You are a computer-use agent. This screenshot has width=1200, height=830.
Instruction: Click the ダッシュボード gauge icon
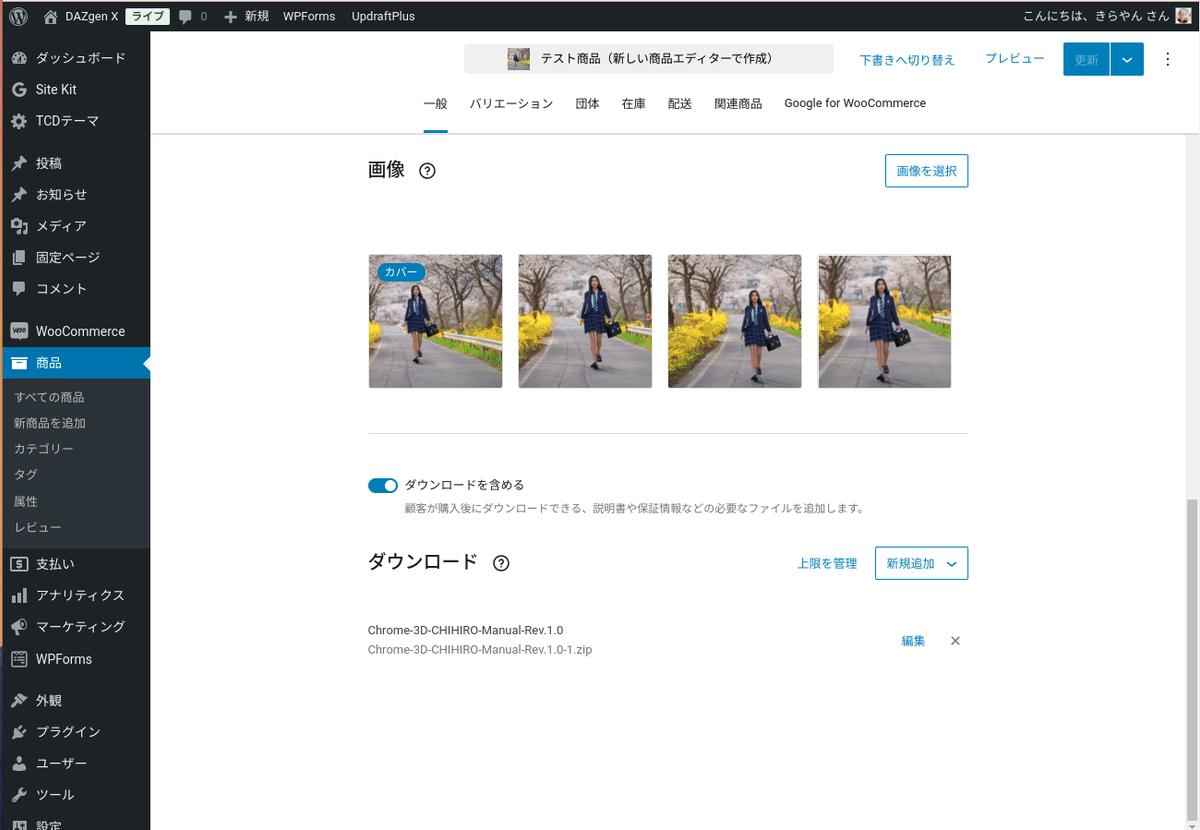click(19, 58)
